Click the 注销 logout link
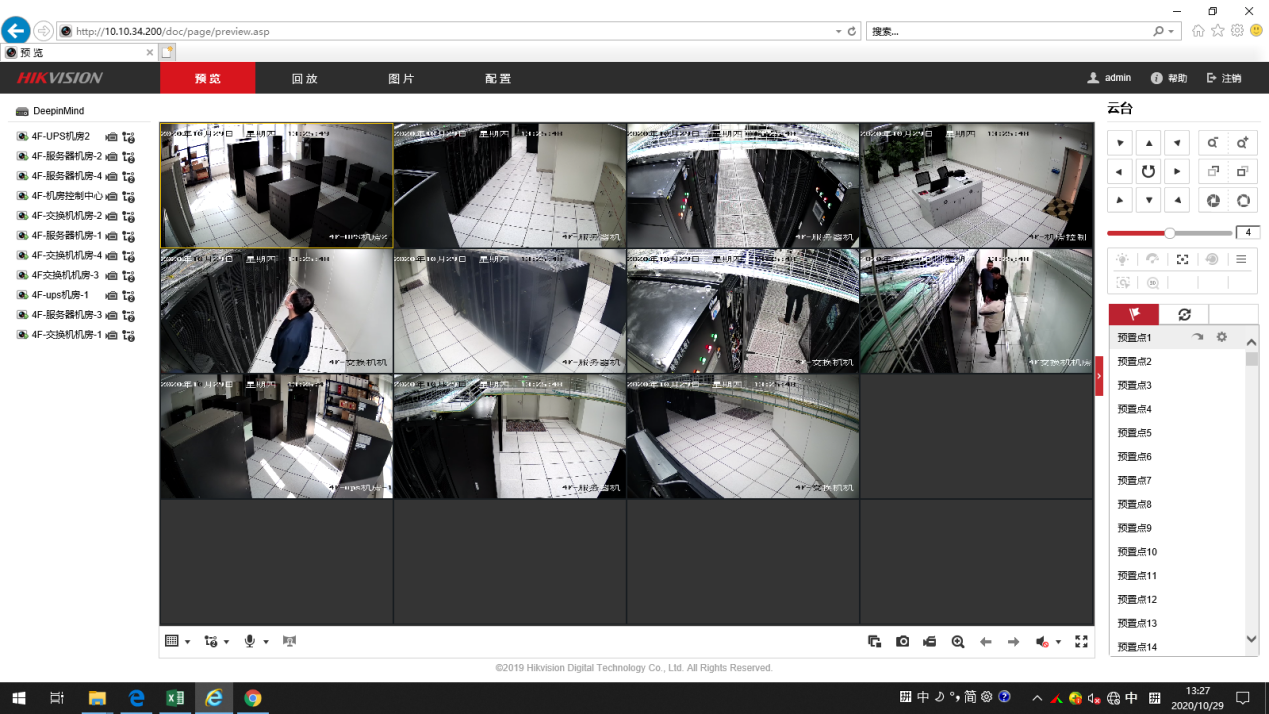 coord(1224,78)
